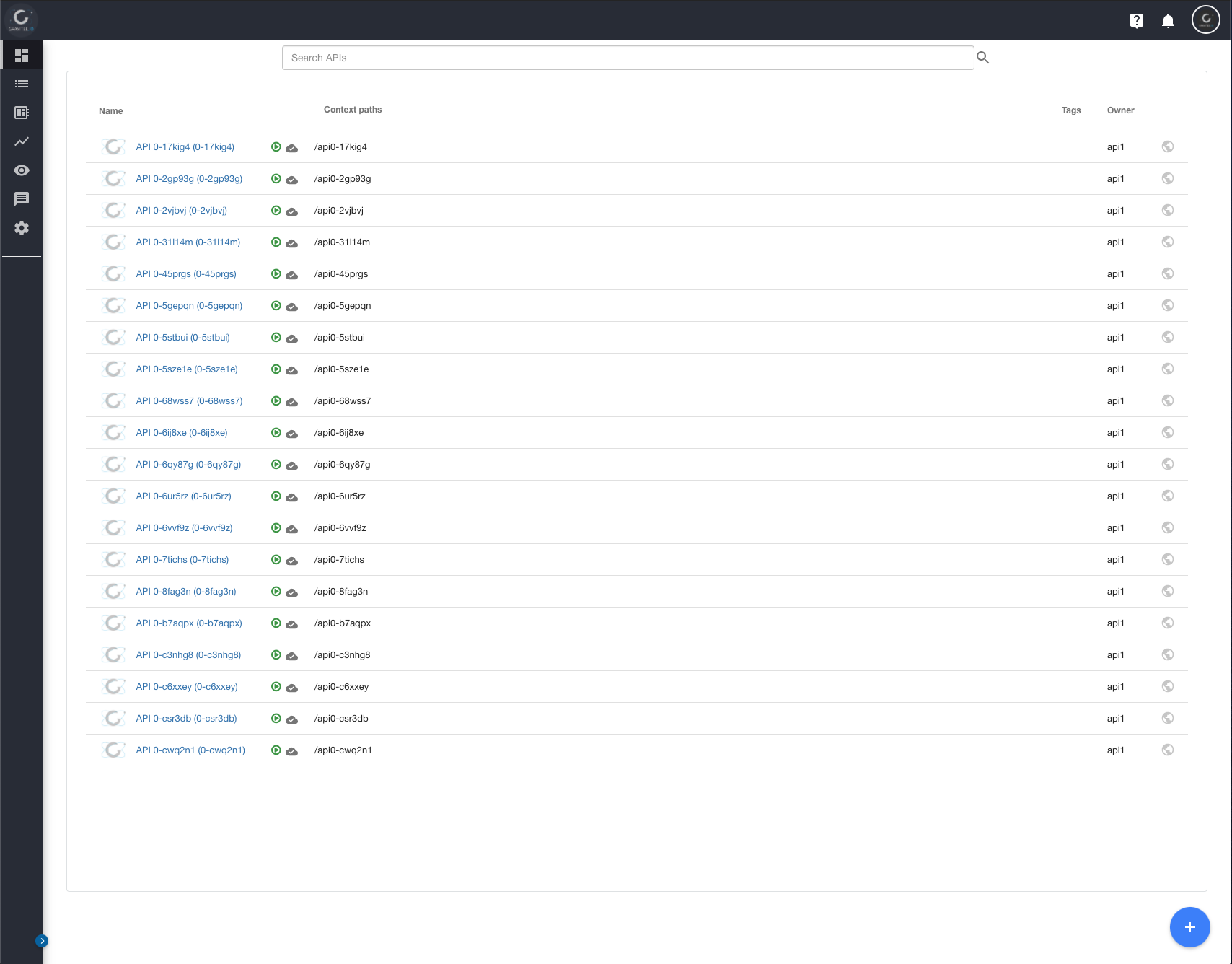Click the Tags column header
The width and height of the screenshot is (1232, 964).
coord(1071,110)
